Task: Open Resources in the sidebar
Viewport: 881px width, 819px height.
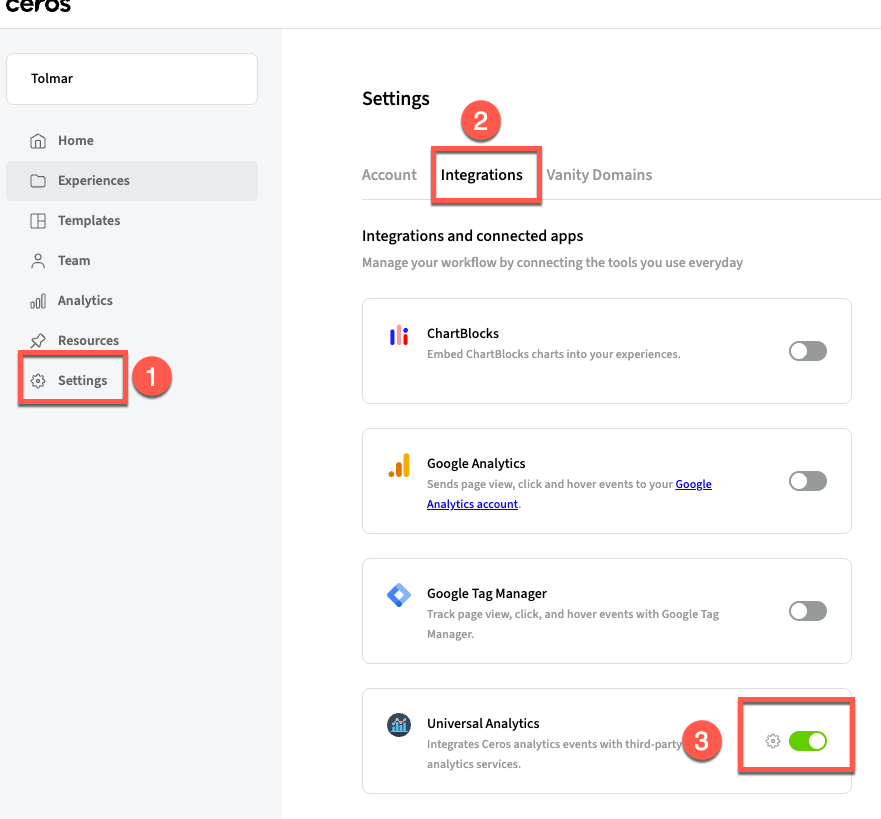Action: (x=132, y=340)
